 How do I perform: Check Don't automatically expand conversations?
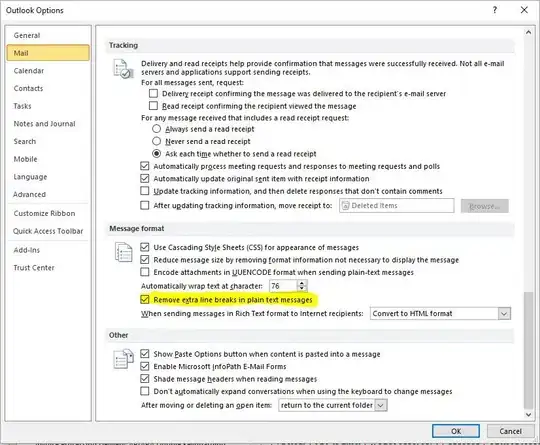click(x=145, y=391)
